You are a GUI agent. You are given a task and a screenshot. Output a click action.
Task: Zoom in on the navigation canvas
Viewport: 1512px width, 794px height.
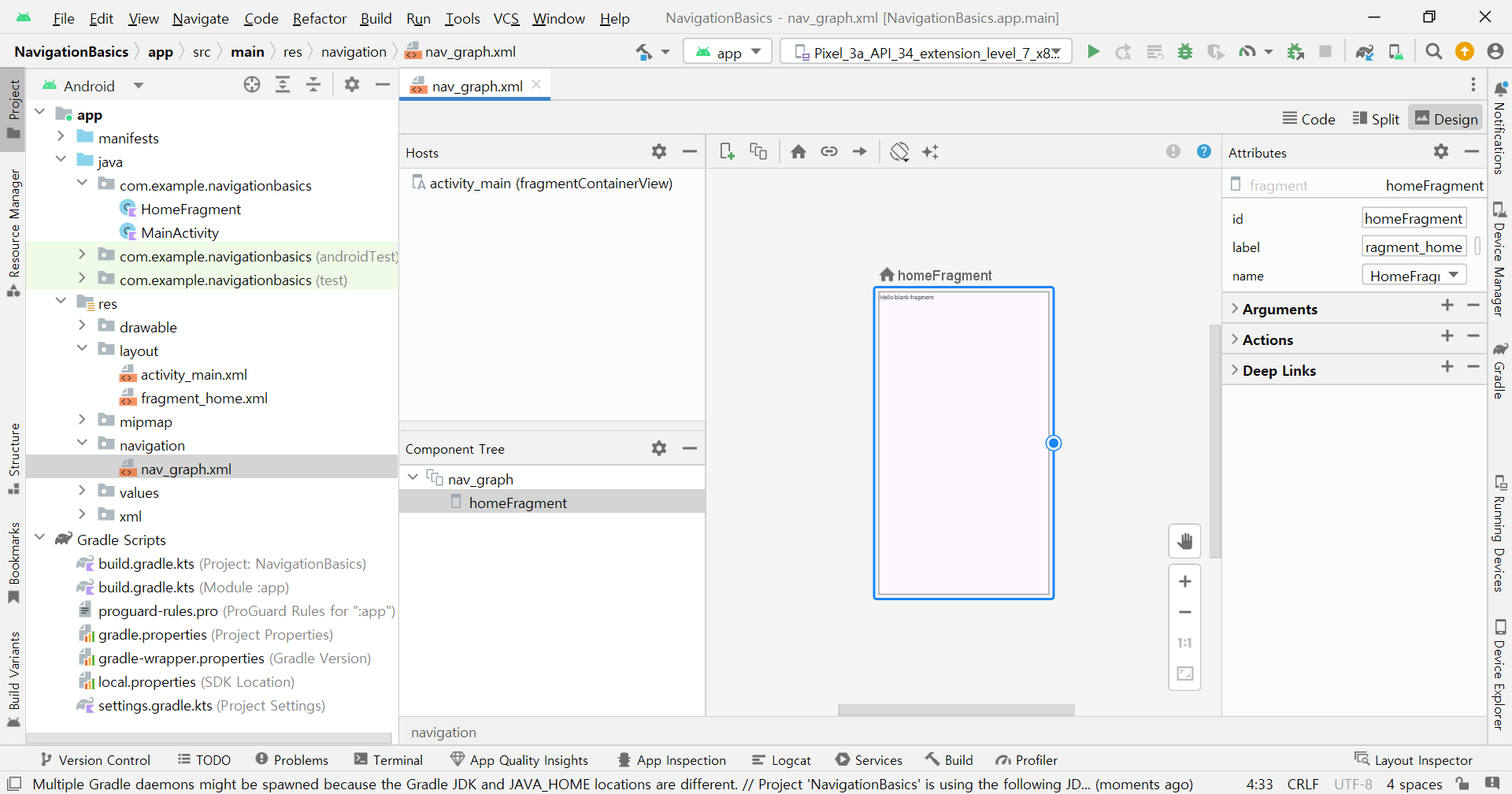[x=1184, y=581]
